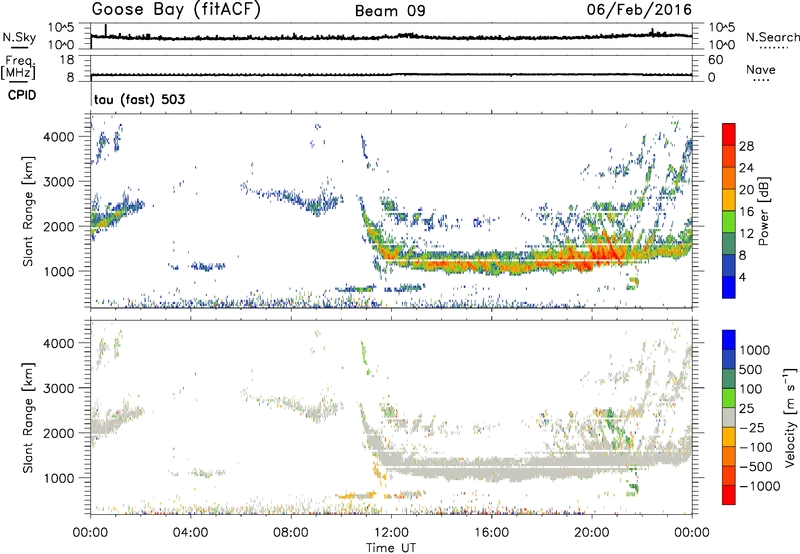Viewport: 800px width, 554px height.
Task: Click the 'Time UT' axis title
Action: point(391,548)
